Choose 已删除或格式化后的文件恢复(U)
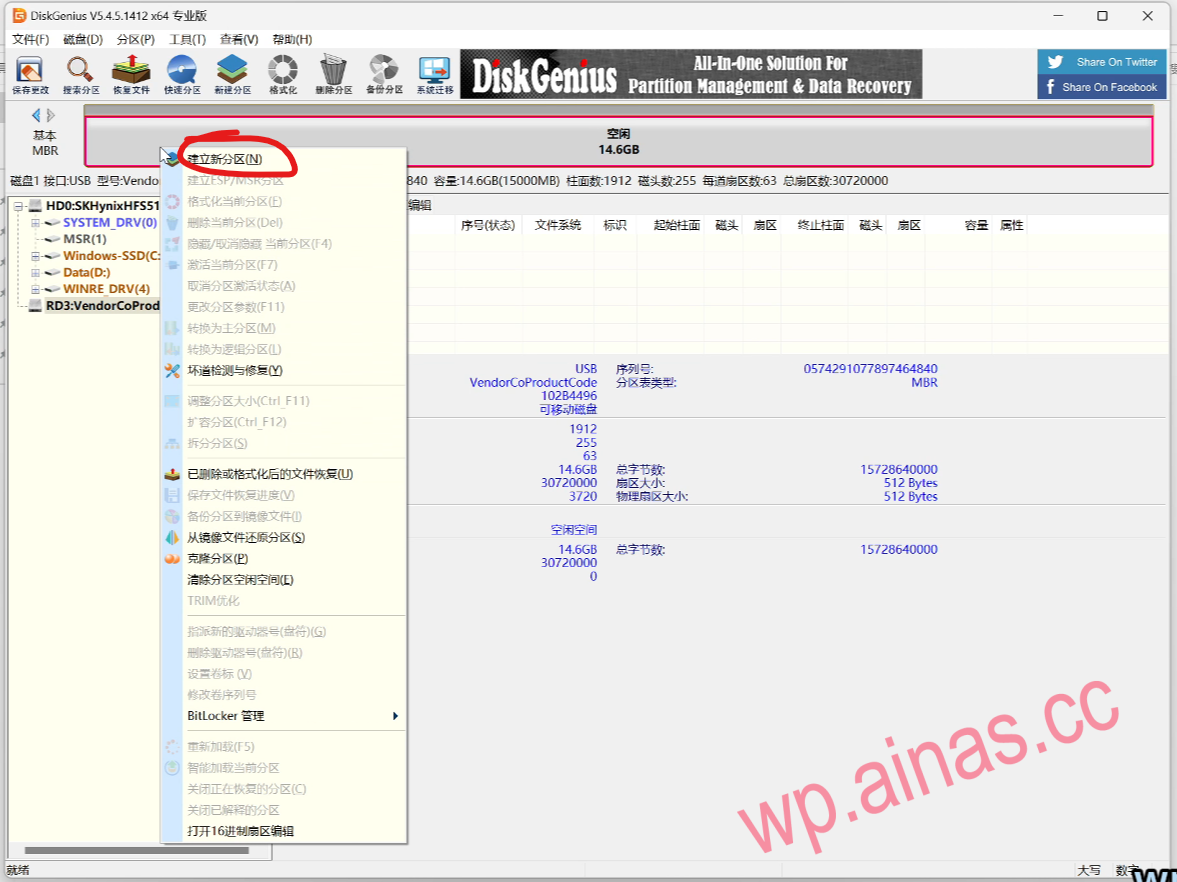This screenshot has width=1177, height=882. pyautogui.click(x=285, y=474)
